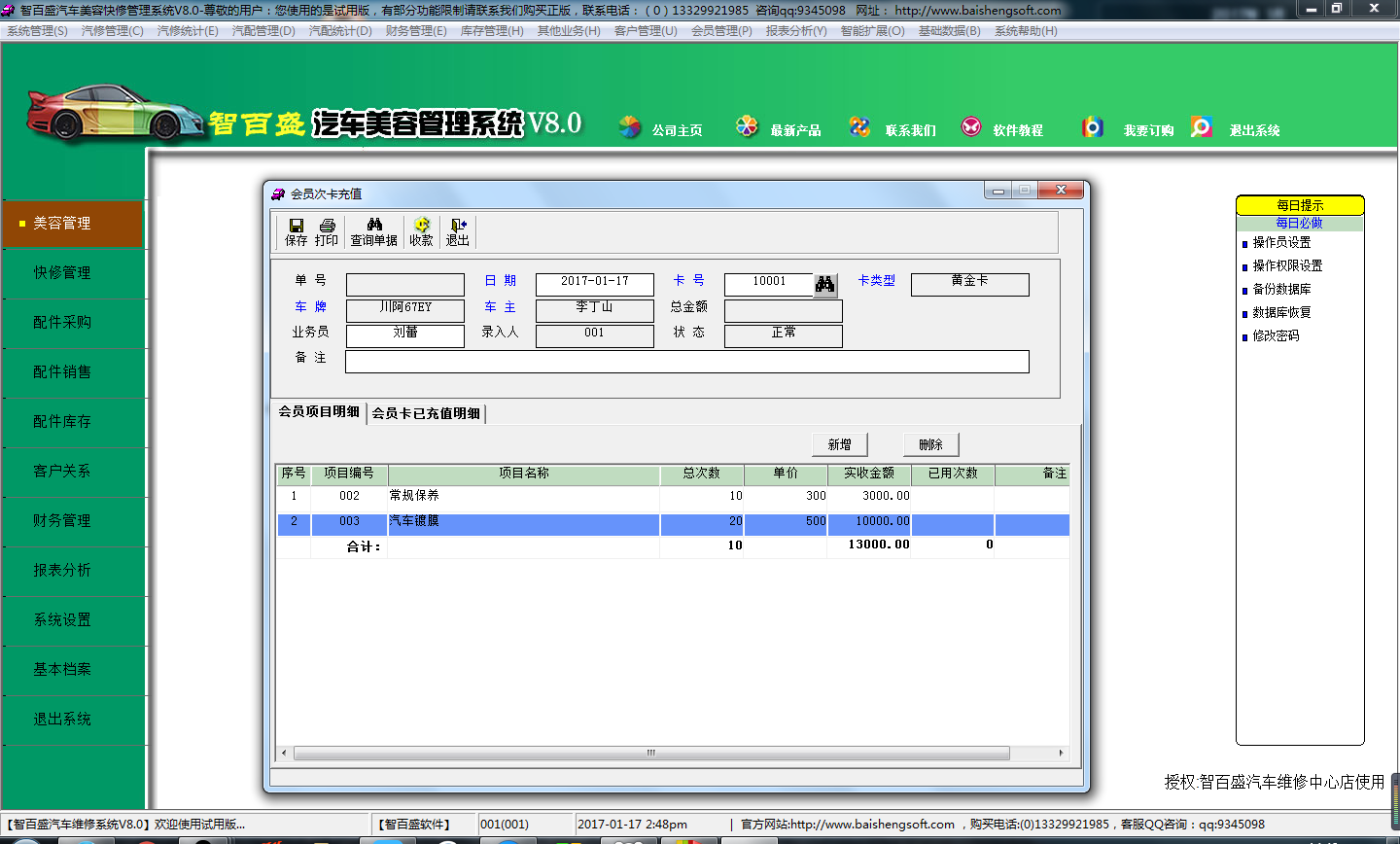Click the dialog title car icon
1400x844 pixels.
[x=278, y=193]
